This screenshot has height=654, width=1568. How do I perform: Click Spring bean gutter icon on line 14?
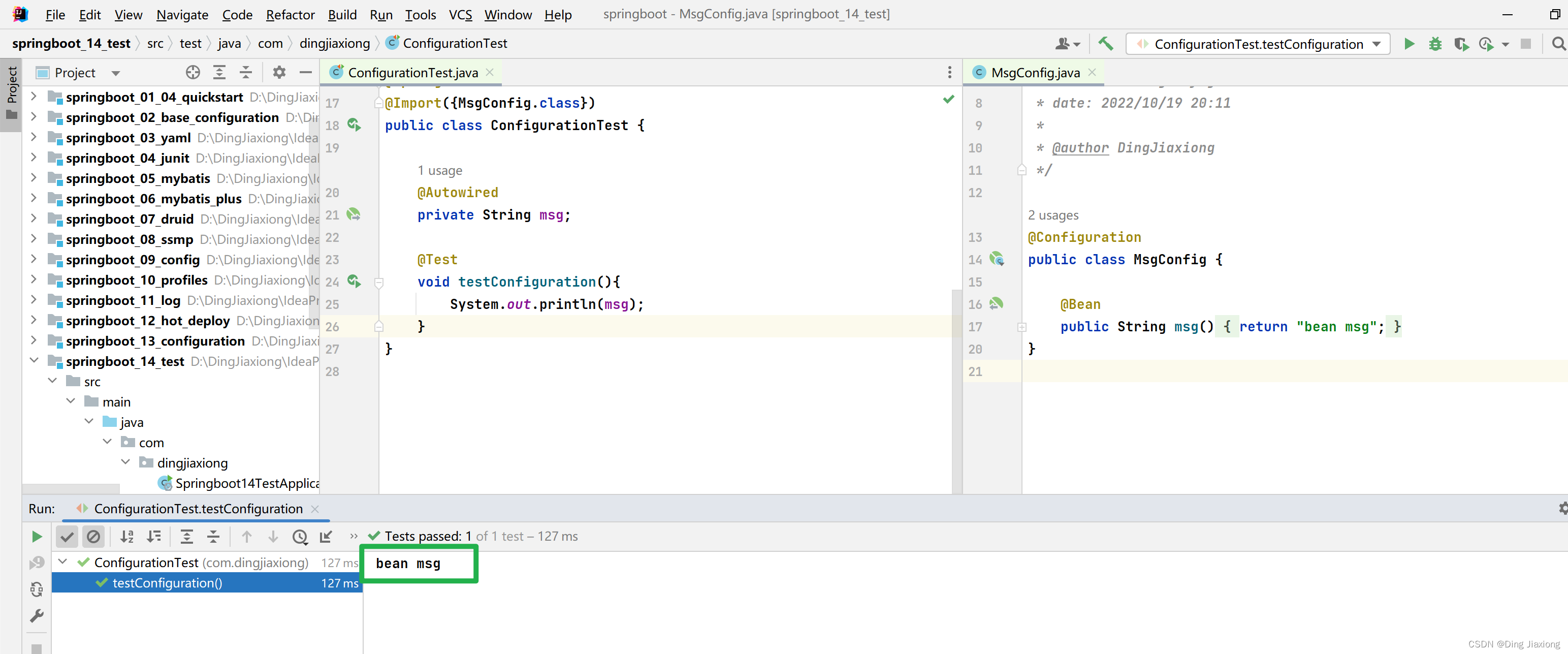997,259
